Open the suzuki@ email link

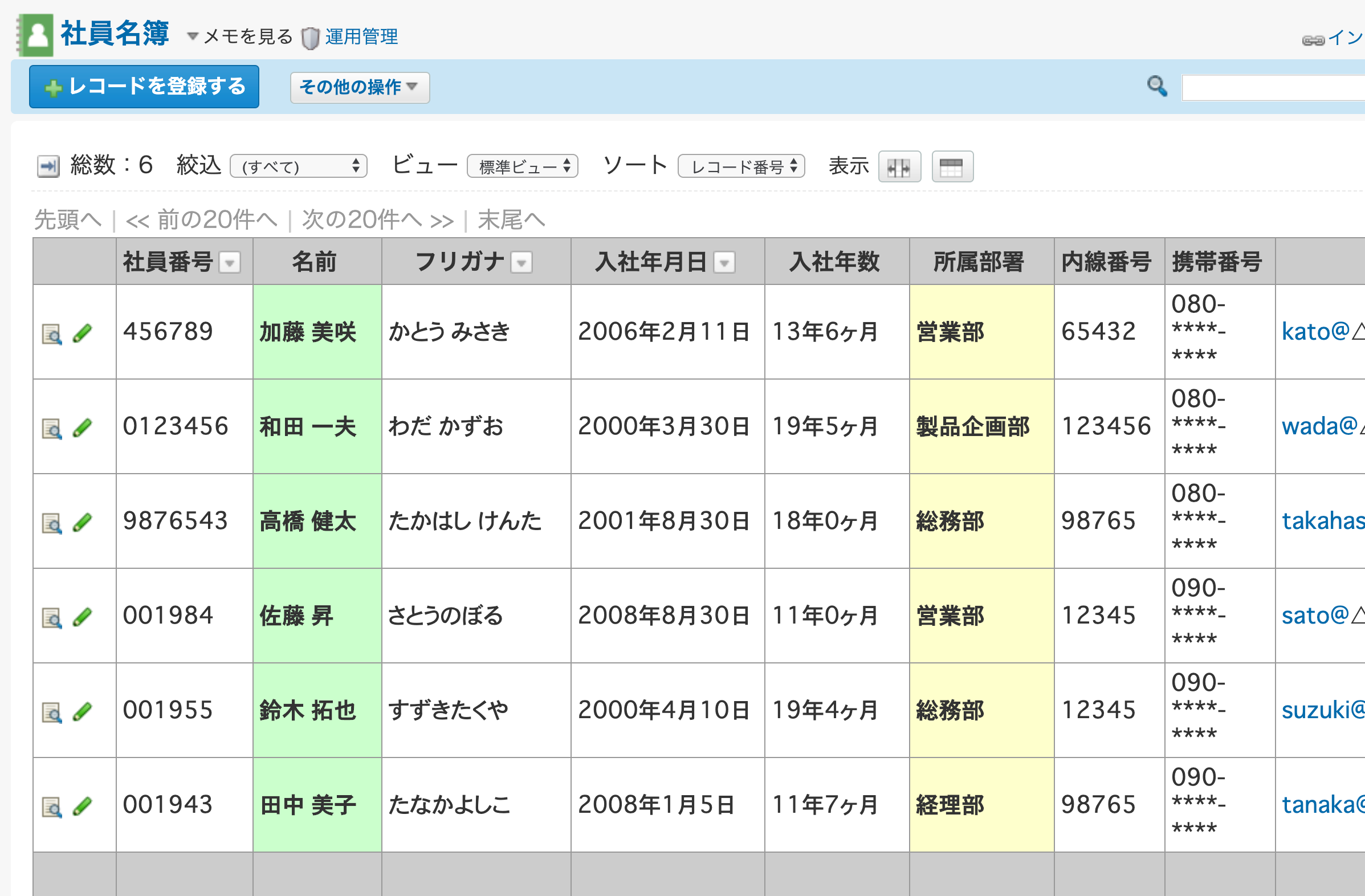pyautogui.click(x=1323, y=711)
